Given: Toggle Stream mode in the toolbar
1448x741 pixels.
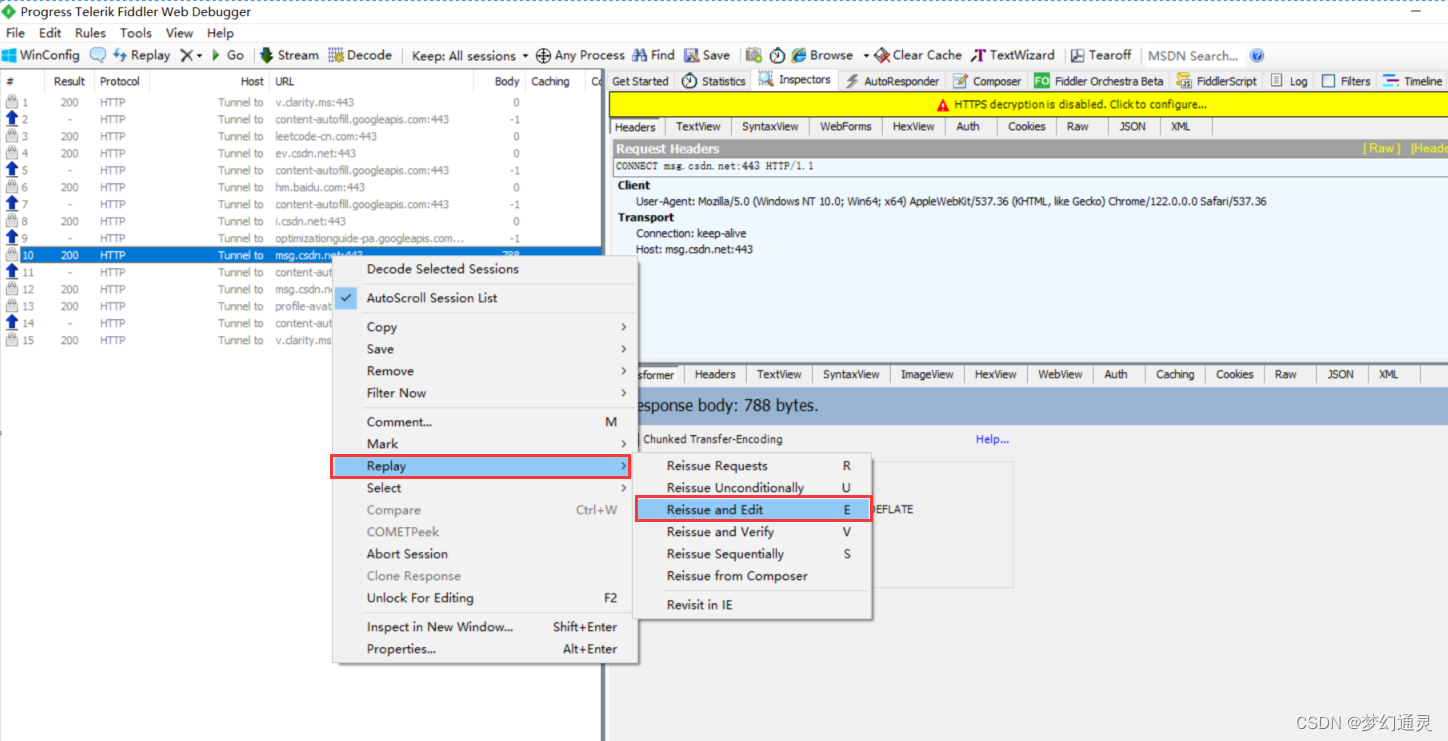Looking at the screenshot, I should [x=289, y=56].
